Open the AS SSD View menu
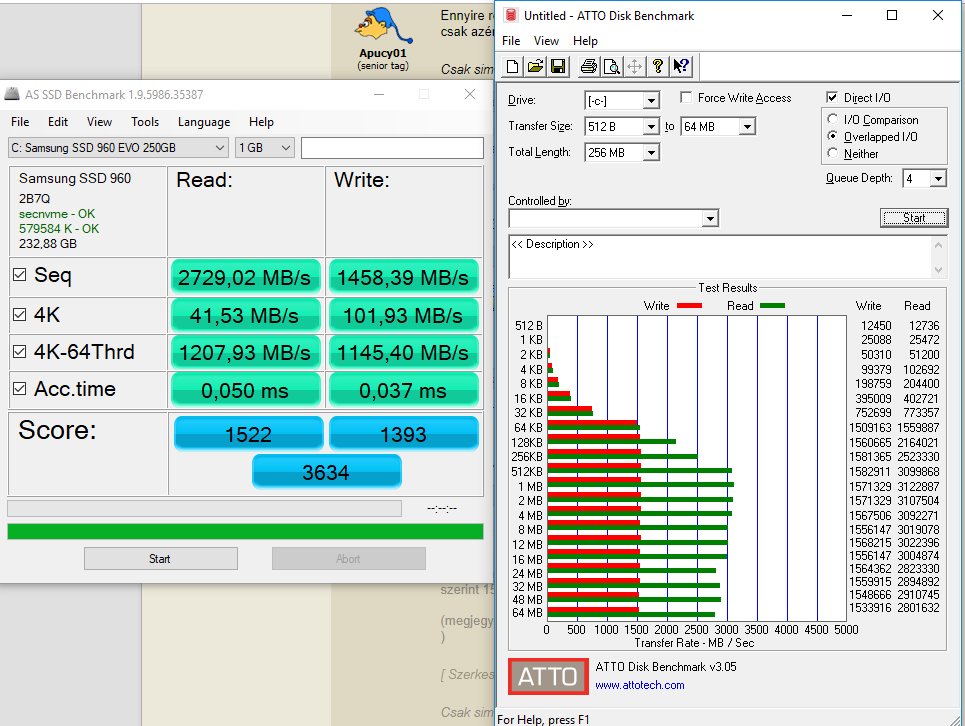This screenshot has width=965, height=726. pyautogui.click(x=99, y=122)
